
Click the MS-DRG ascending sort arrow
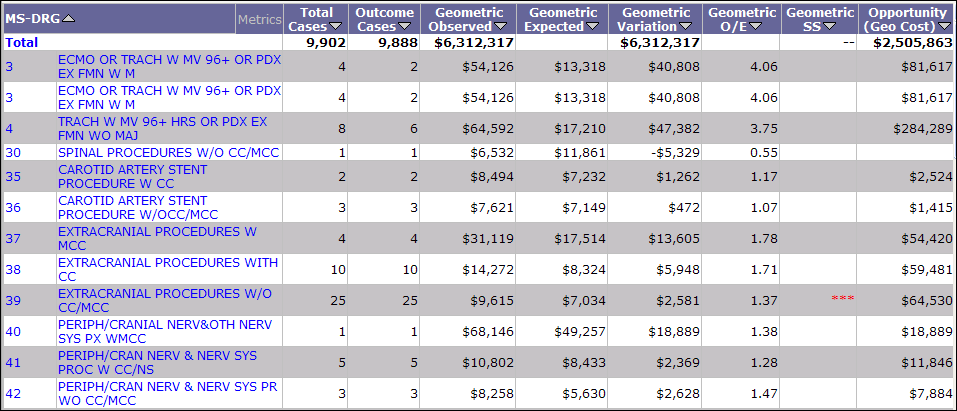click(69, 19)
